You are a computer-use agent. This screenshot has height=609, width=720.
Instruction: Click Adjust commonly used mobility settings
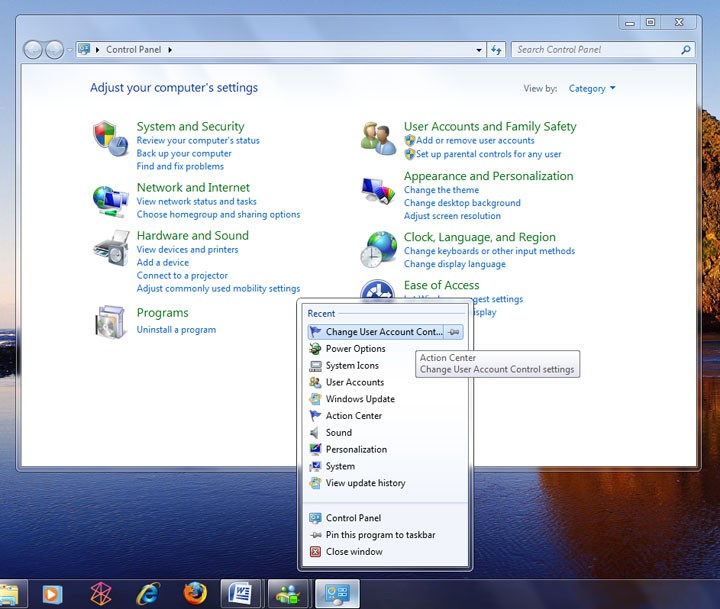pos(218,288)
